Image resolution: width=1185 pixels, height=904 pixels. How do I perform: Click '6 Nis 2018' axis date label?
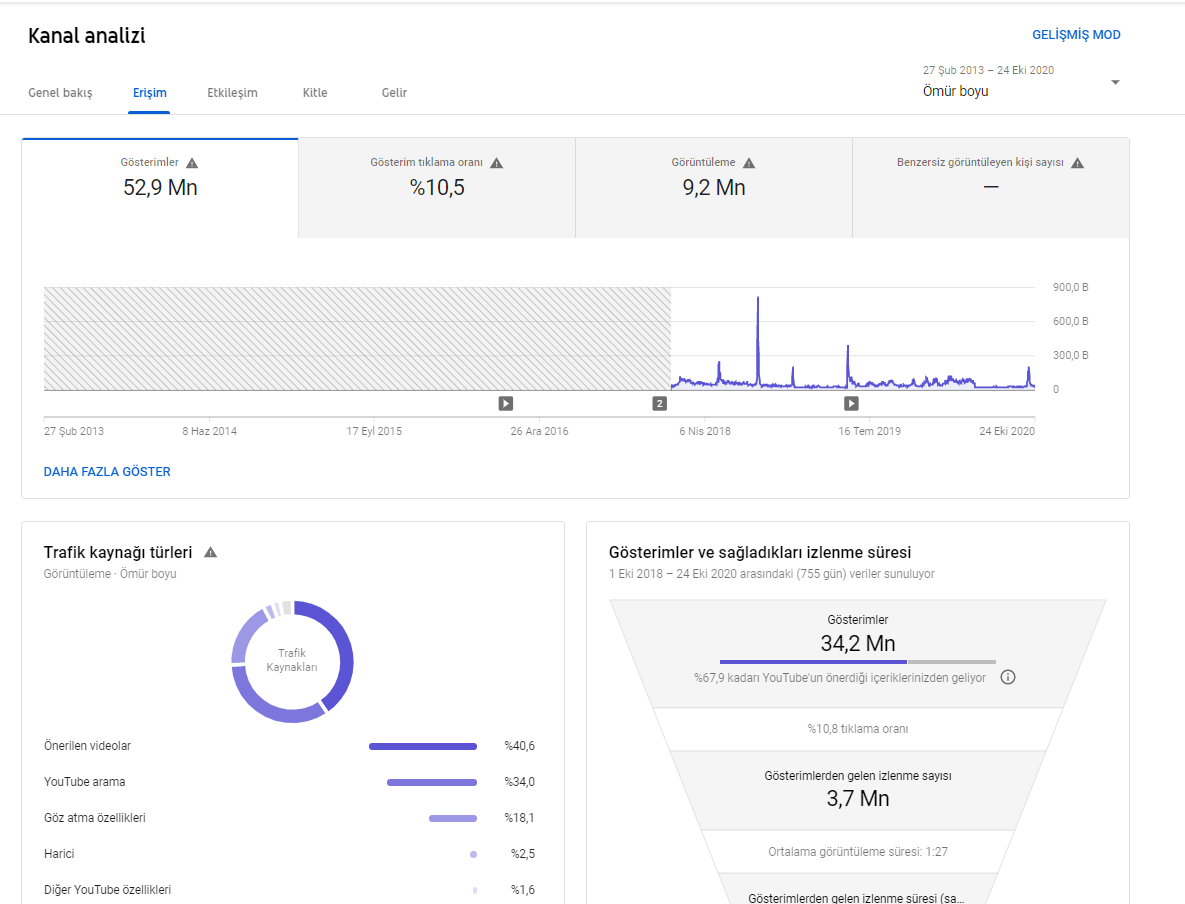704,432
